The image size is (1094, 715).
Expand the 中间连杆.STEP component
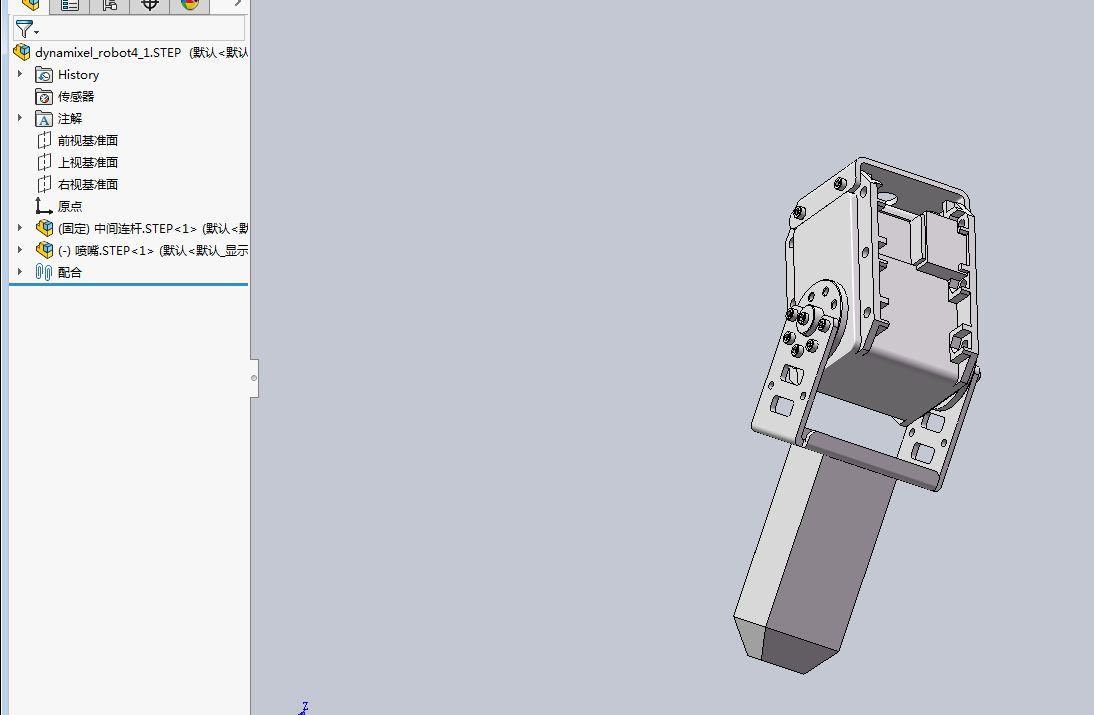point(20,227)
